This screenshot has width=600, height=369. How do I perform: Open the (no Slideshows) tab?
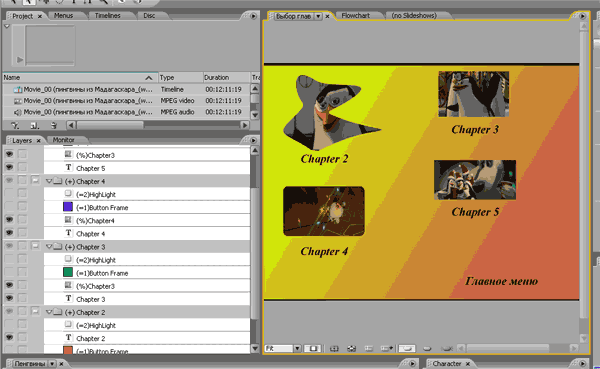pos(414,16)
